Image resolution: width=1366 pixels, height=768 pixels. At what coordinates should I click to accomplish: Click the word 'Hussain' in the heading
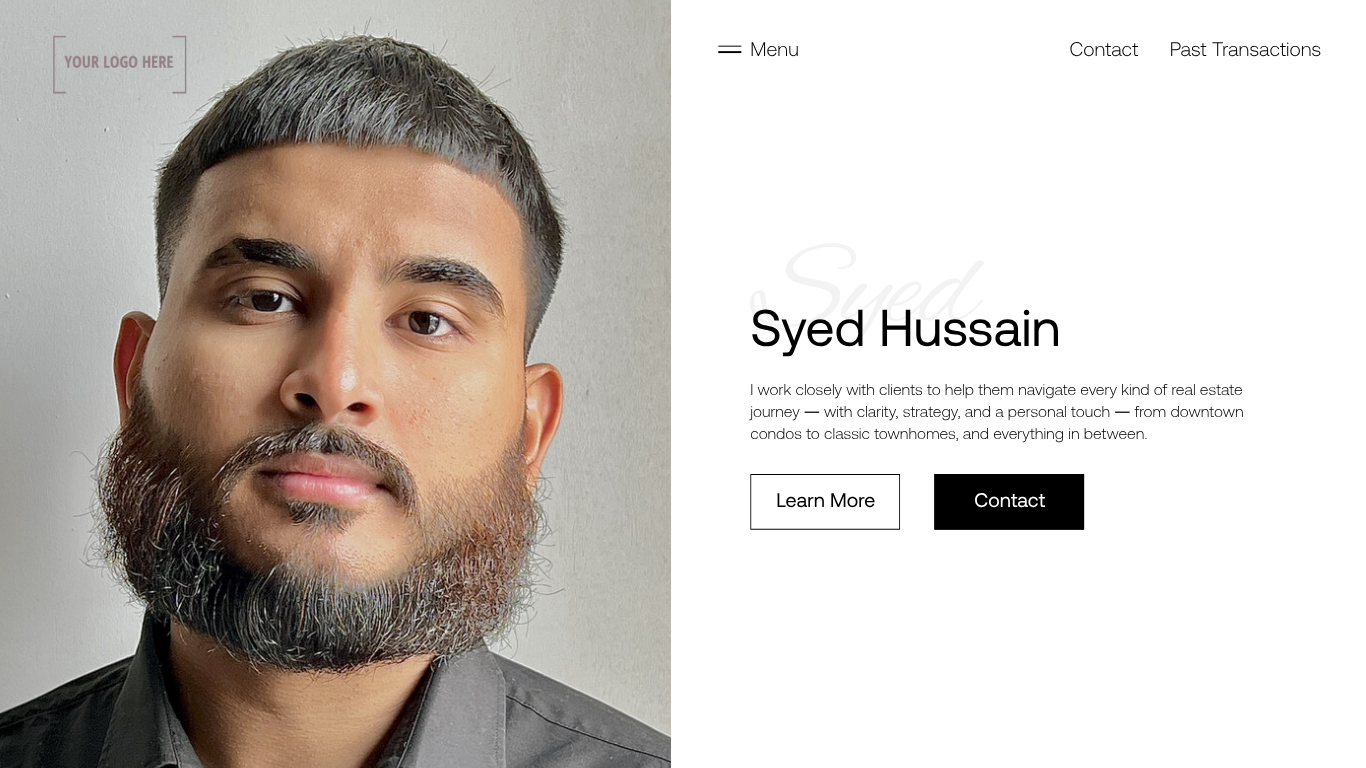(x=970, y=329)
